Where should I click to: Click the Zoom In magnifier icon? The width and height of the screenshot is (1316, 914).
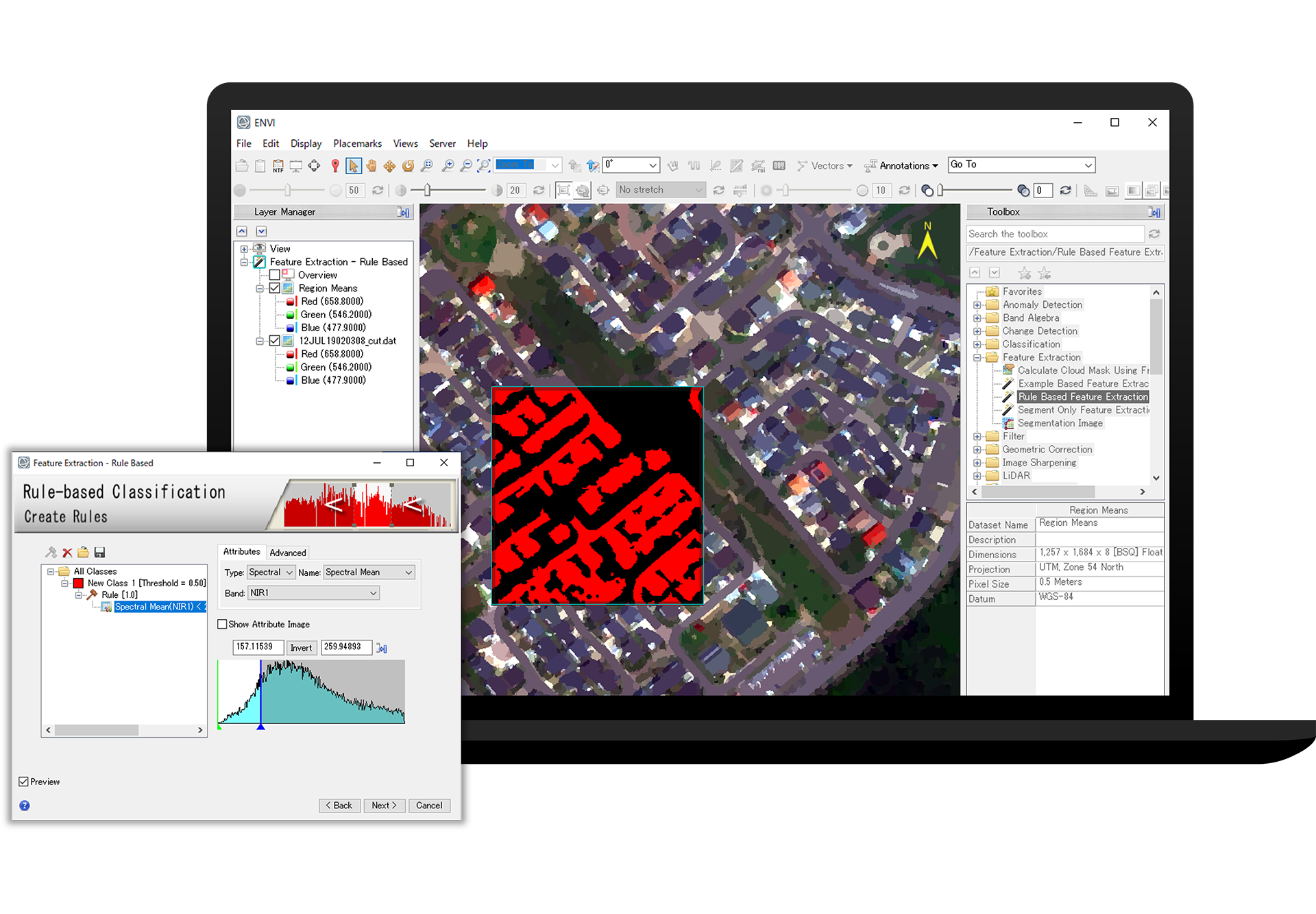448,165
